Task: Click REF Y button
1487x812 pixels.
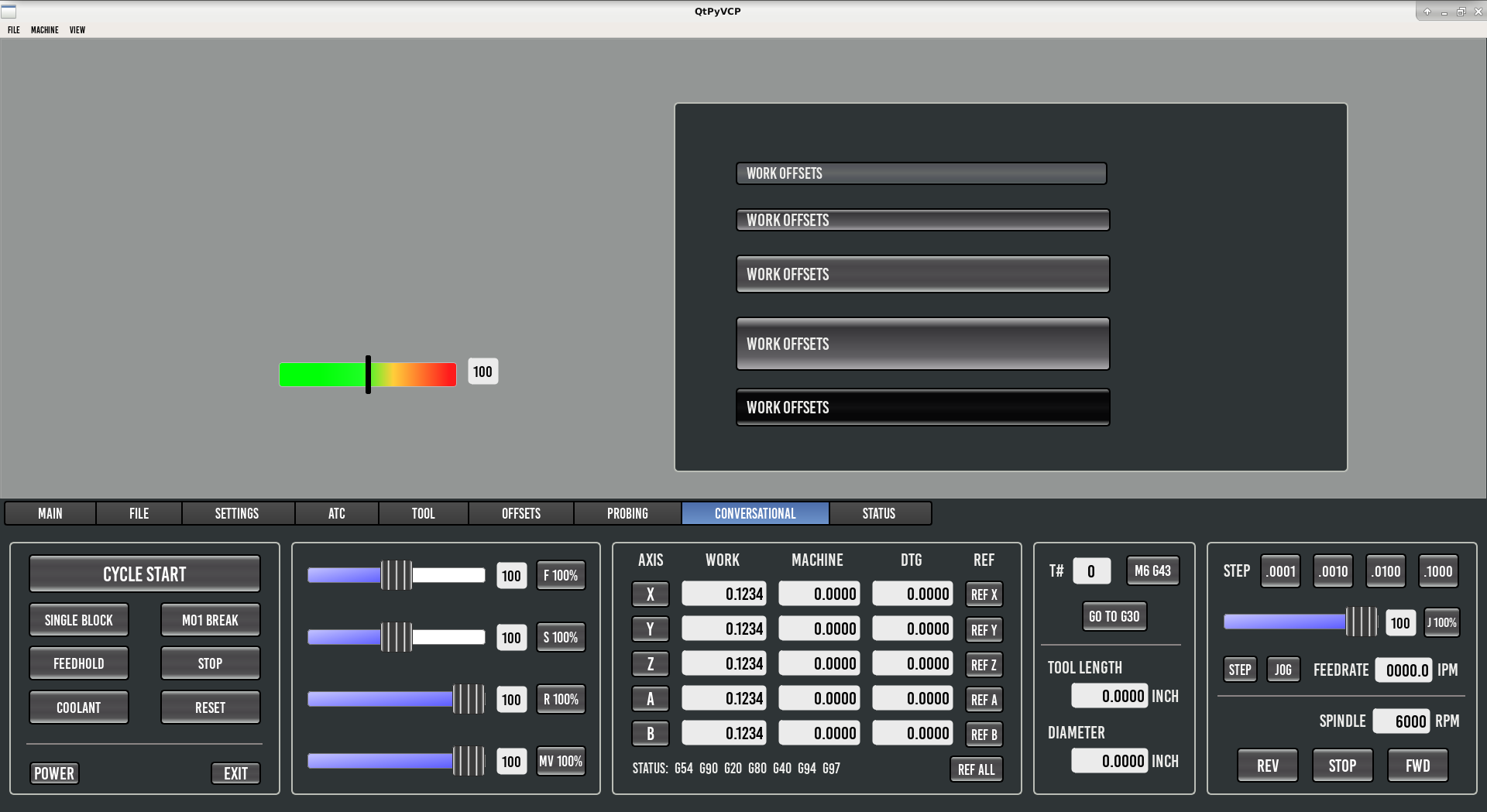Action: point(984,629)
